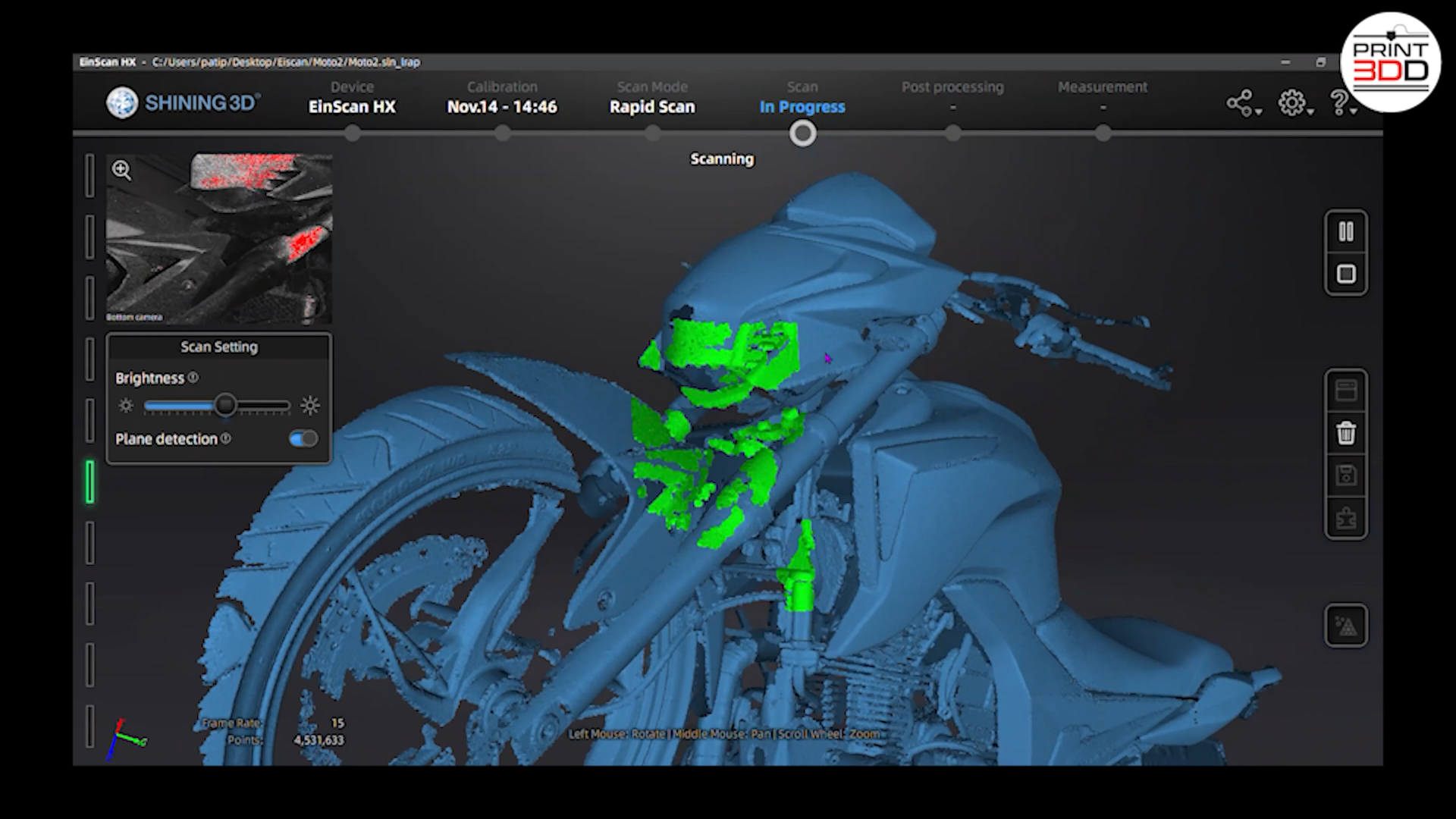Click the Brightness slider handle
Viewport: 1456px width, 819px height.
[x=225, y=406]
